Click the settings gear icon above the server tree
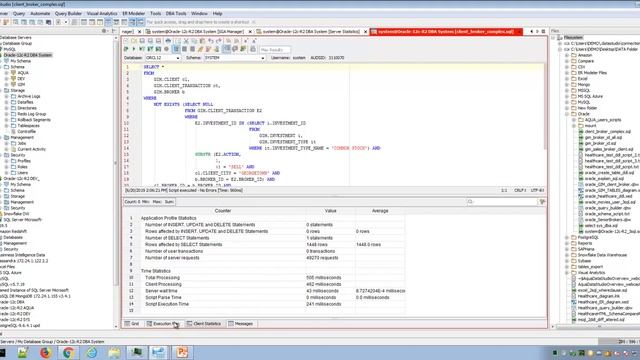 click(x=104, y=31)
